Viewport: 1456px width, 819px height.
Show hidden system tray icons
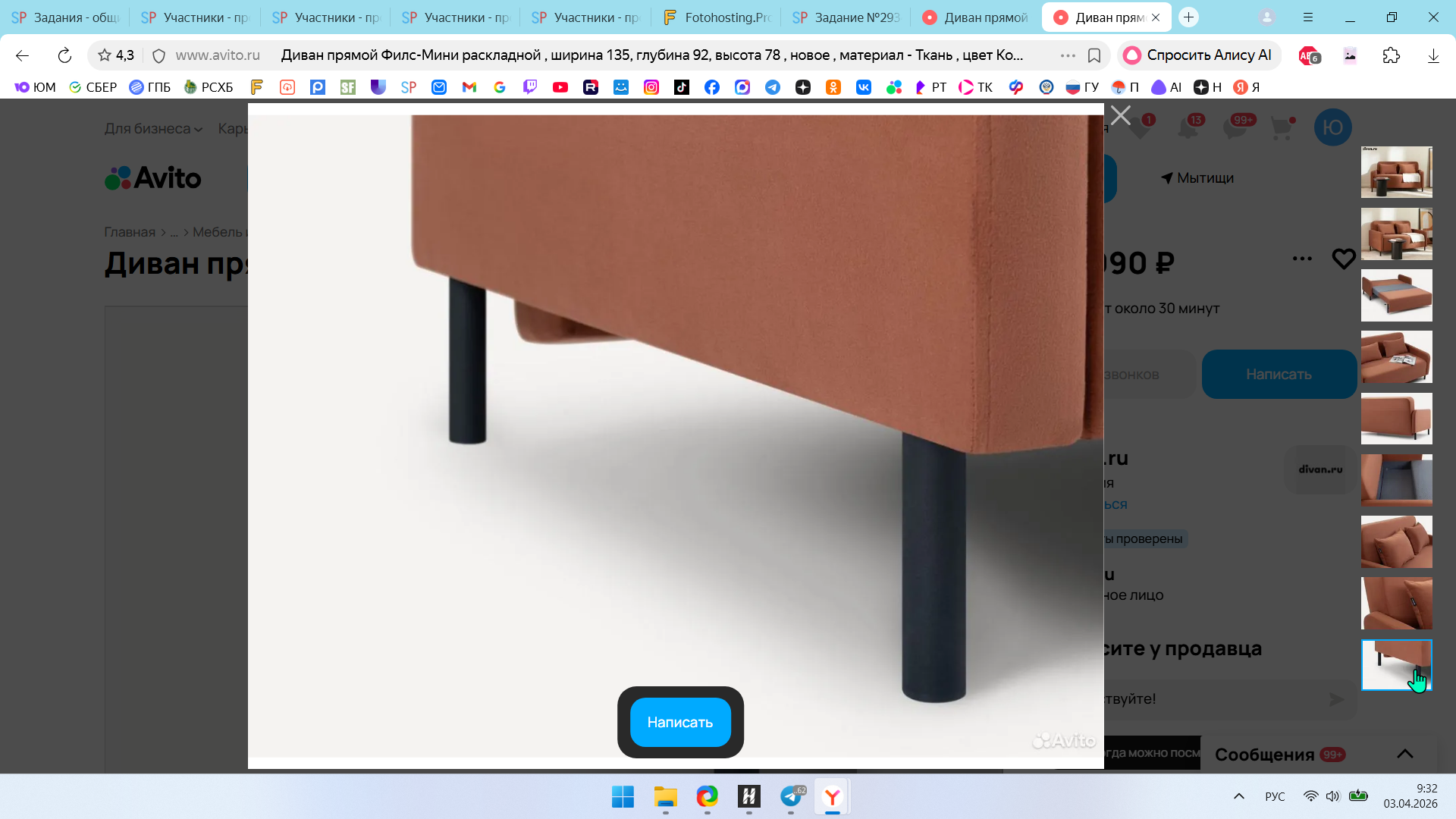[1238, 796]
